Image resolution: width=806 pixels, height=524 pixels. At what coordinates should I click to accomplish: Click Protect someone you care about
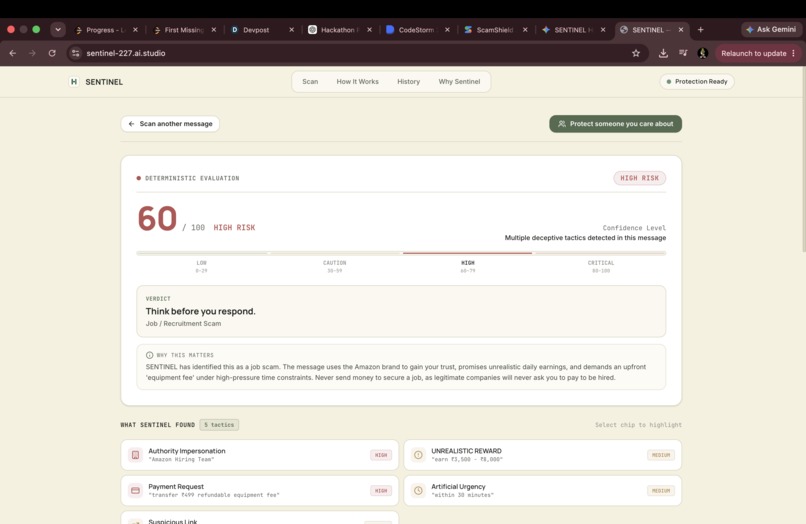615,124
